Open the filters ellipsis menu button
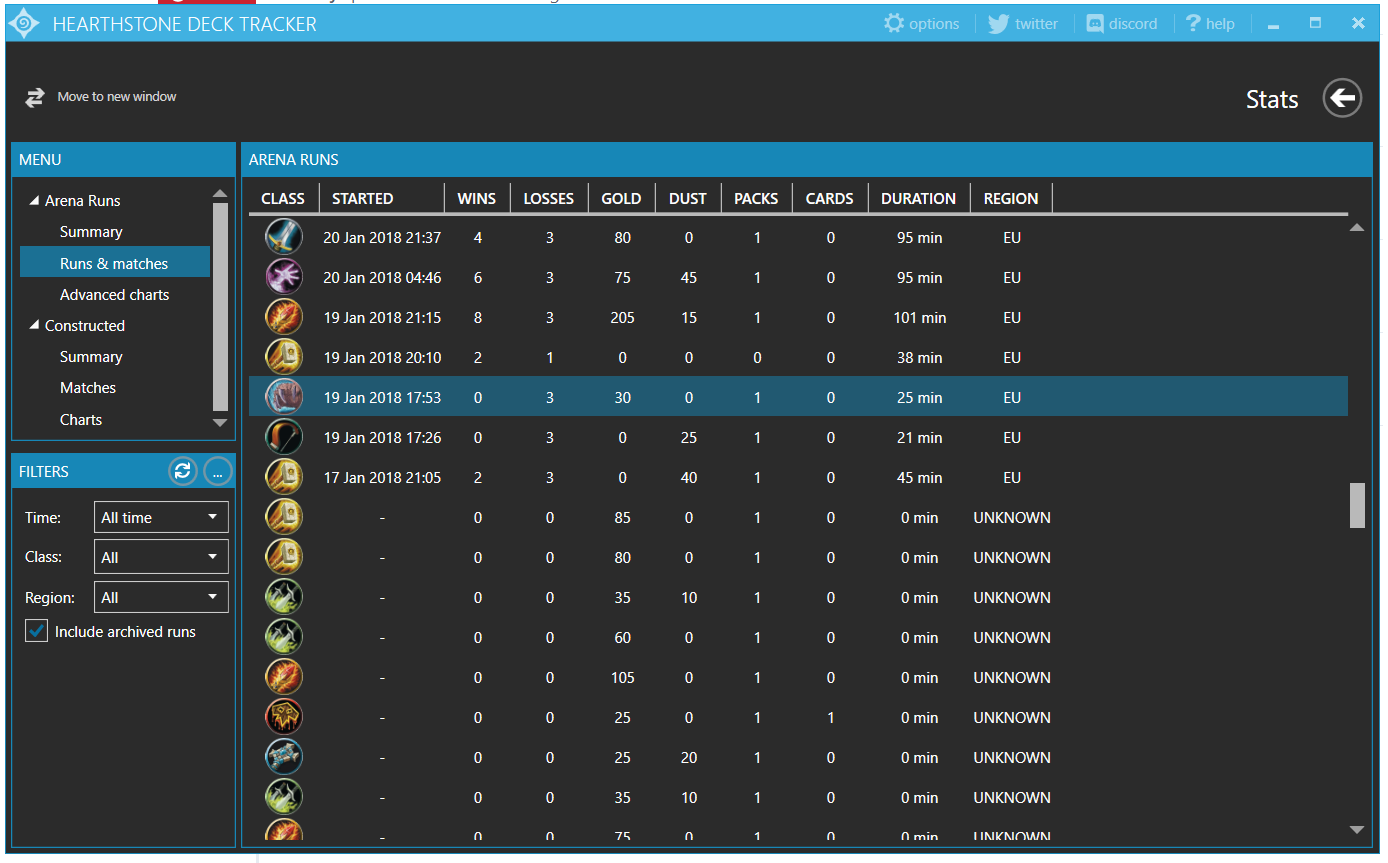Screen dimensions: 1388x863 217,471
